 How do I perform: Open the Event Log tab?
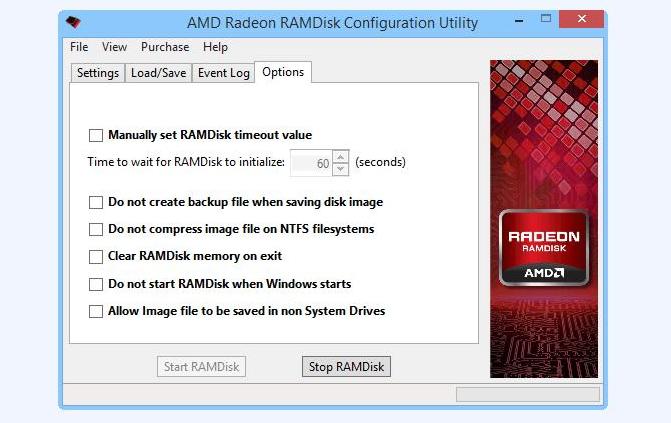tap(223, 73)
